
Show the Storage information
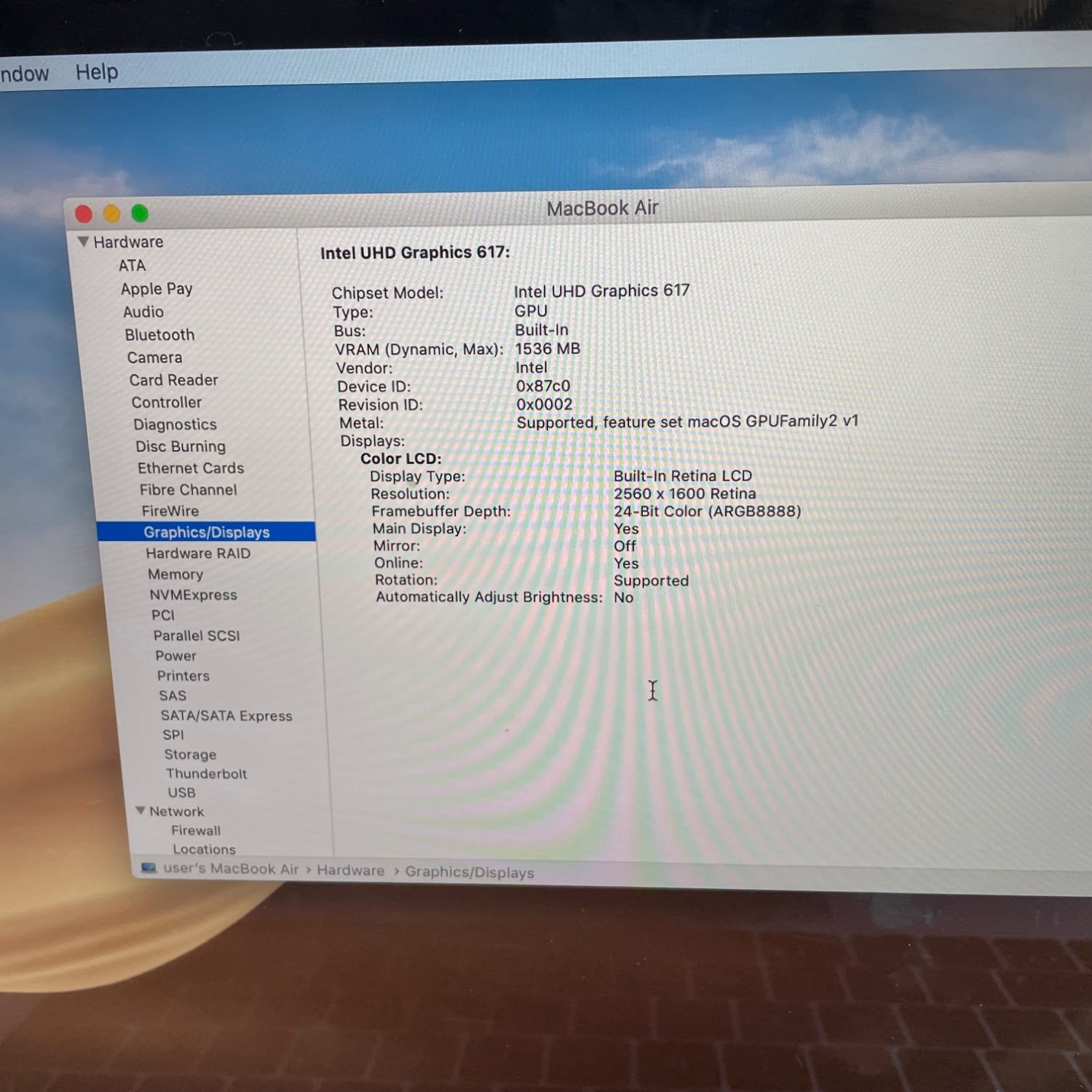pos(190,755)
